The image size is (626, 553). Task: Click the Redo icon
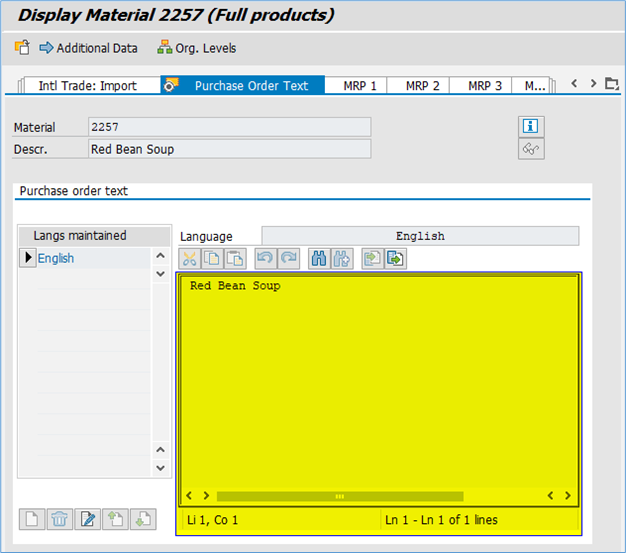point(288,258)
